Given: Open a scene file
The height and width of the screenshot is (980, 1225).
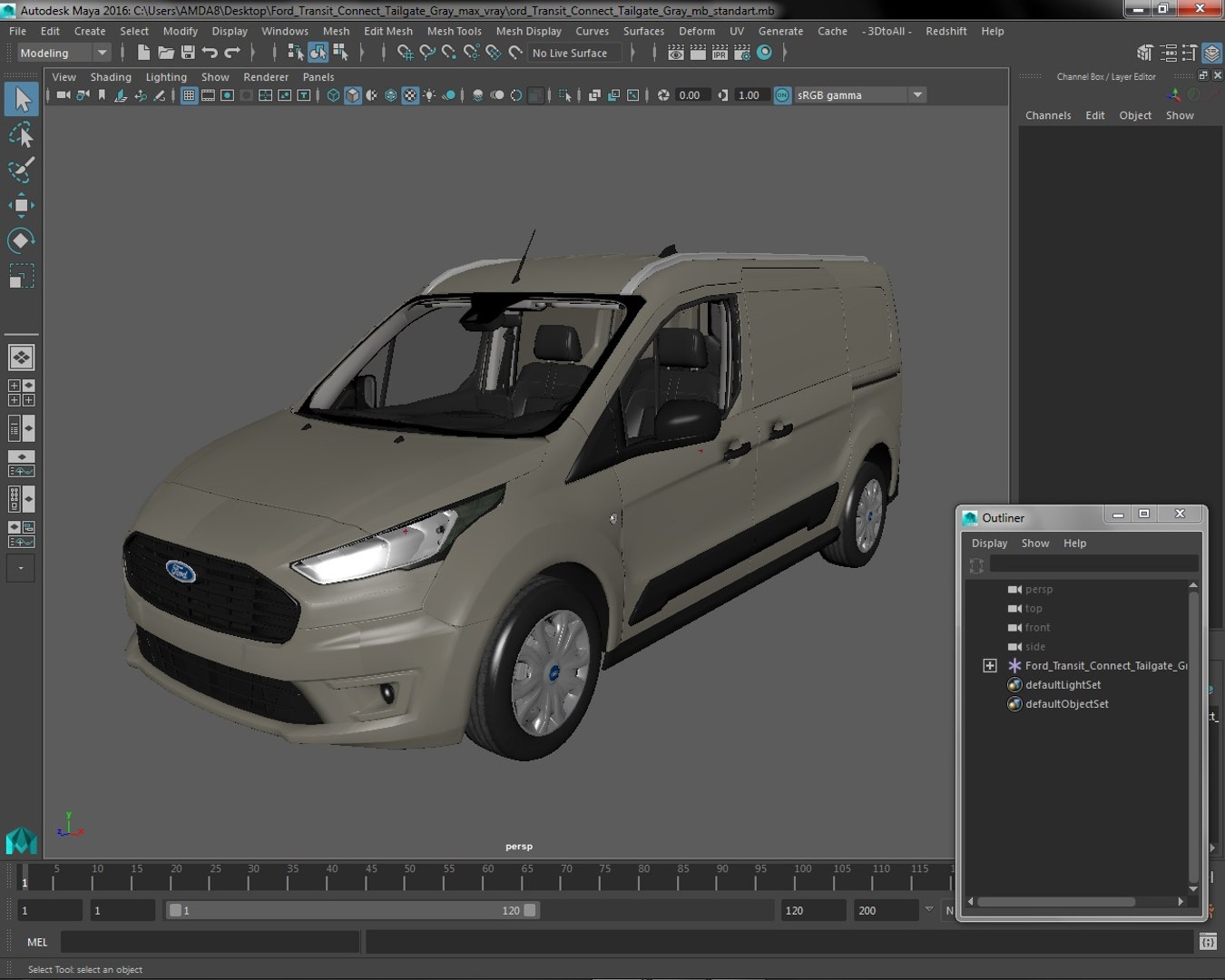Looking at the screenshot, I should click(x=165, y=53).
